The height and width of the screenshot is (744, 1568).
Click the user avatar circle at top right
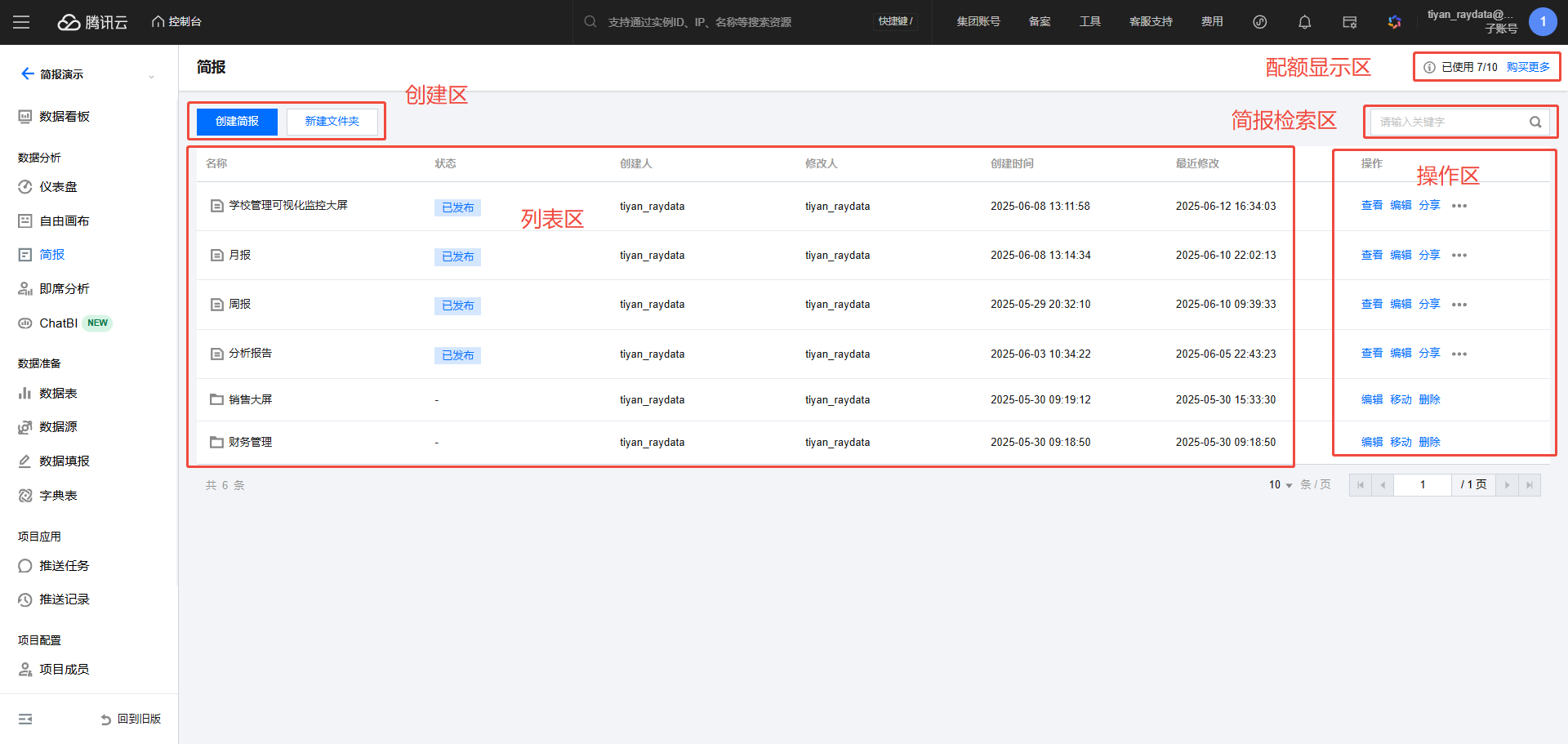1542,22
